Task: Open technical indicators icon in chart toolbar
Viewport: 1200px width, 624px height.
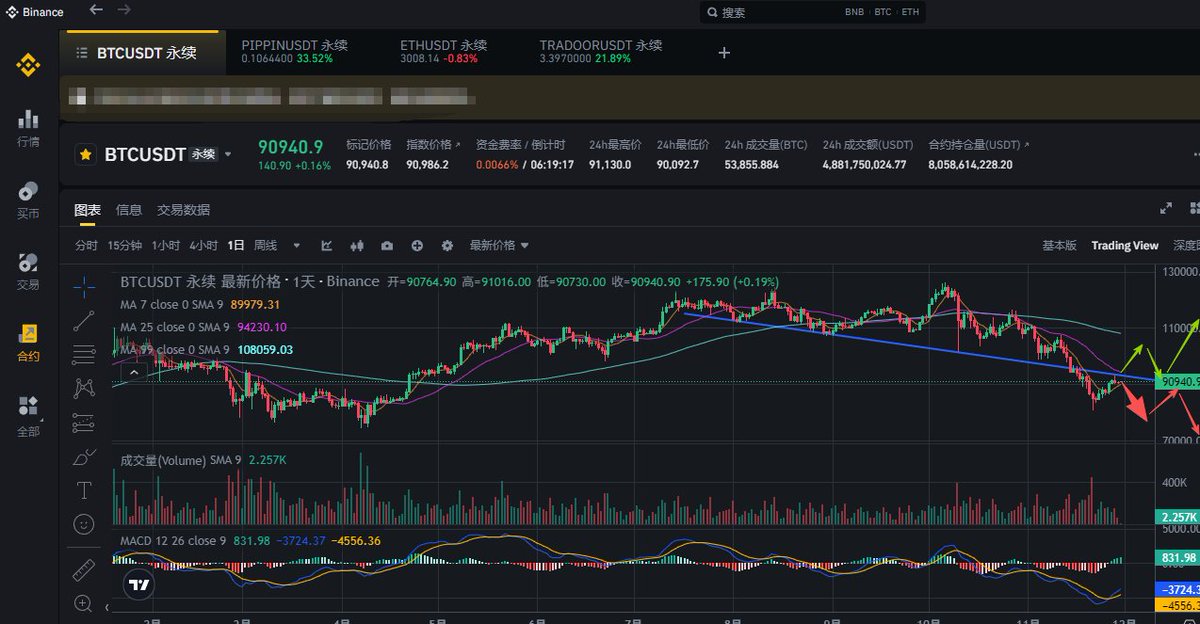Action: (x=327, y=246)
